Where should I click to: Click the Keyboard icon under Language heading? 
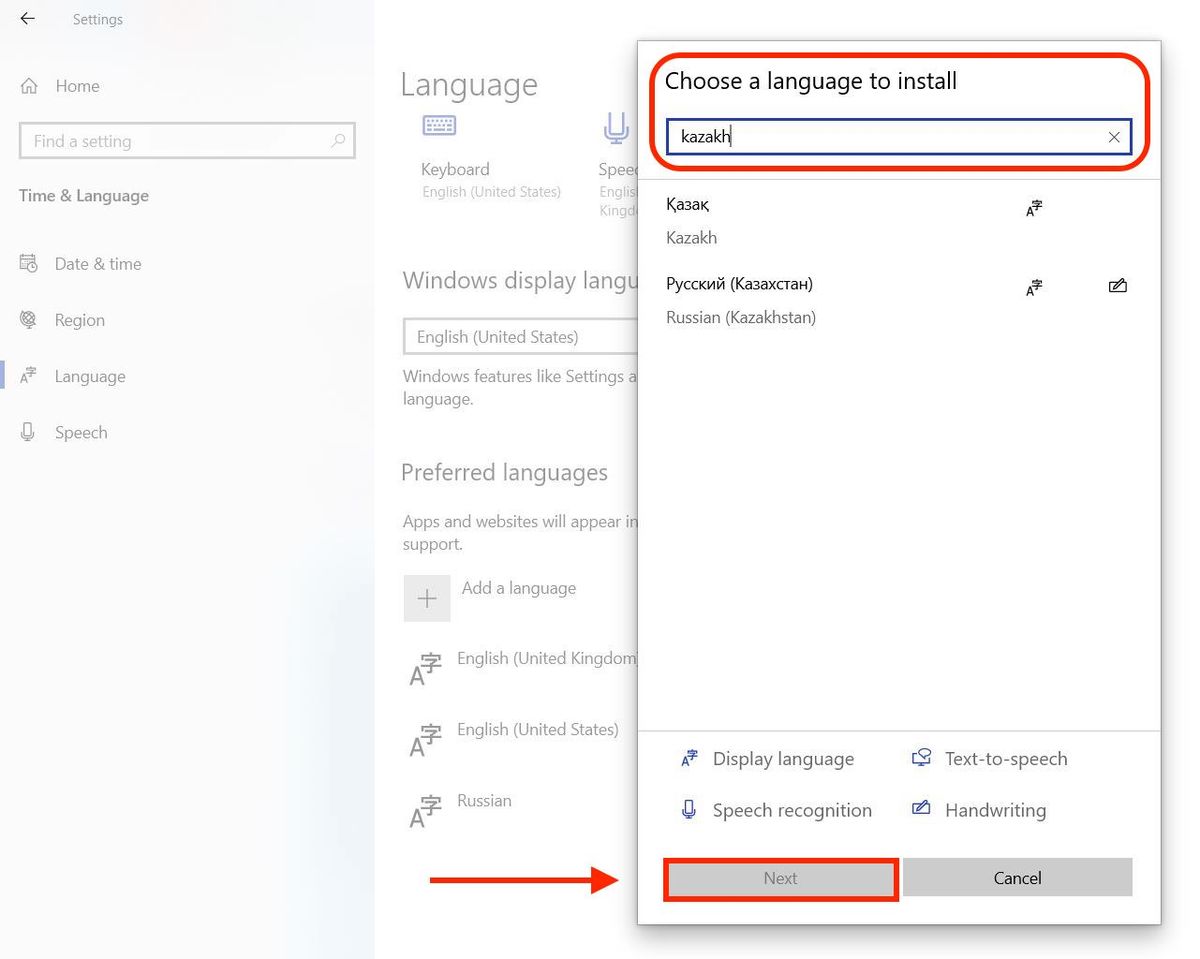tap(437, 125)
